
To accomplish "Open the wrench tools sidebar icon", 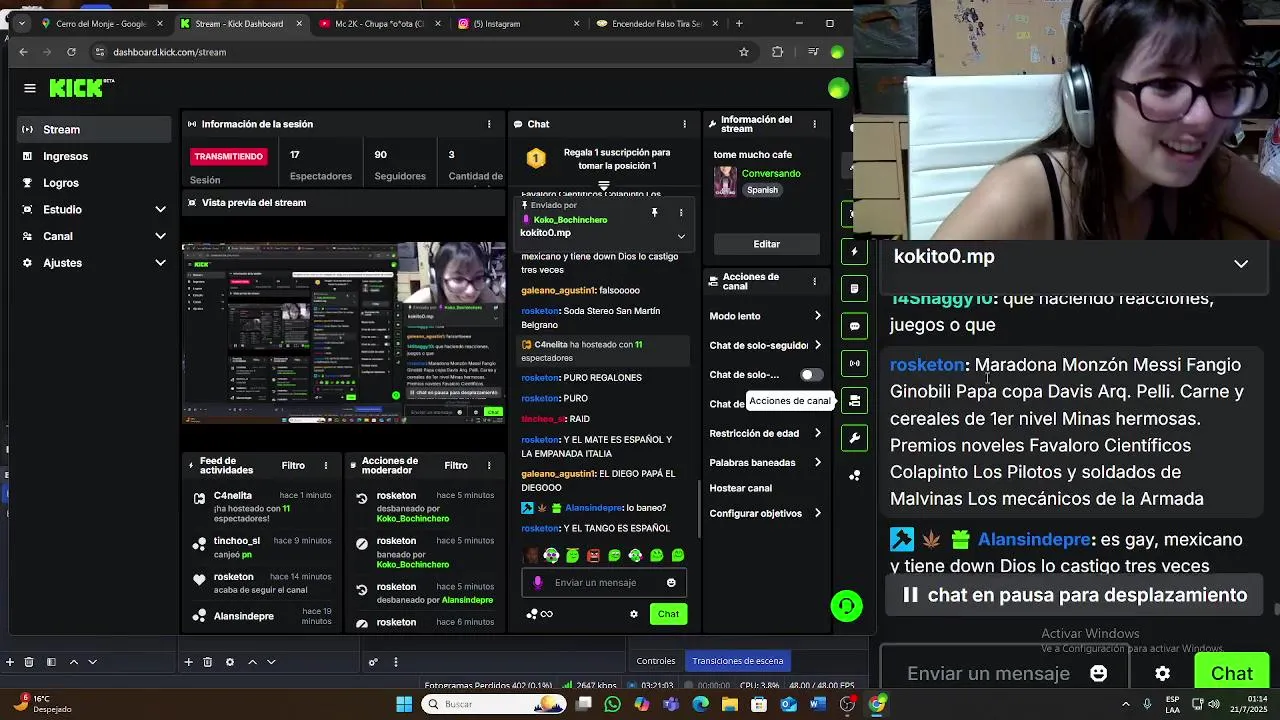I will tap(854, 438).
